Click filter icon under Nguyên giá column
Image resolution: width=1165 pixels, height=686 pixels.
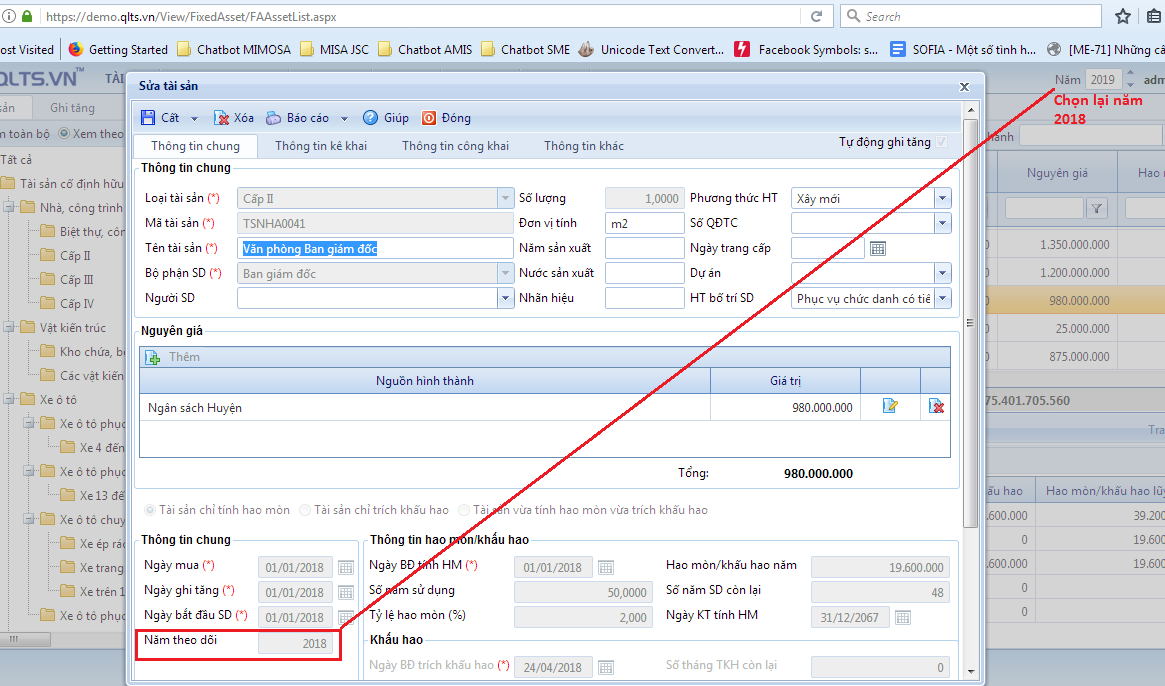(1097, 209)
